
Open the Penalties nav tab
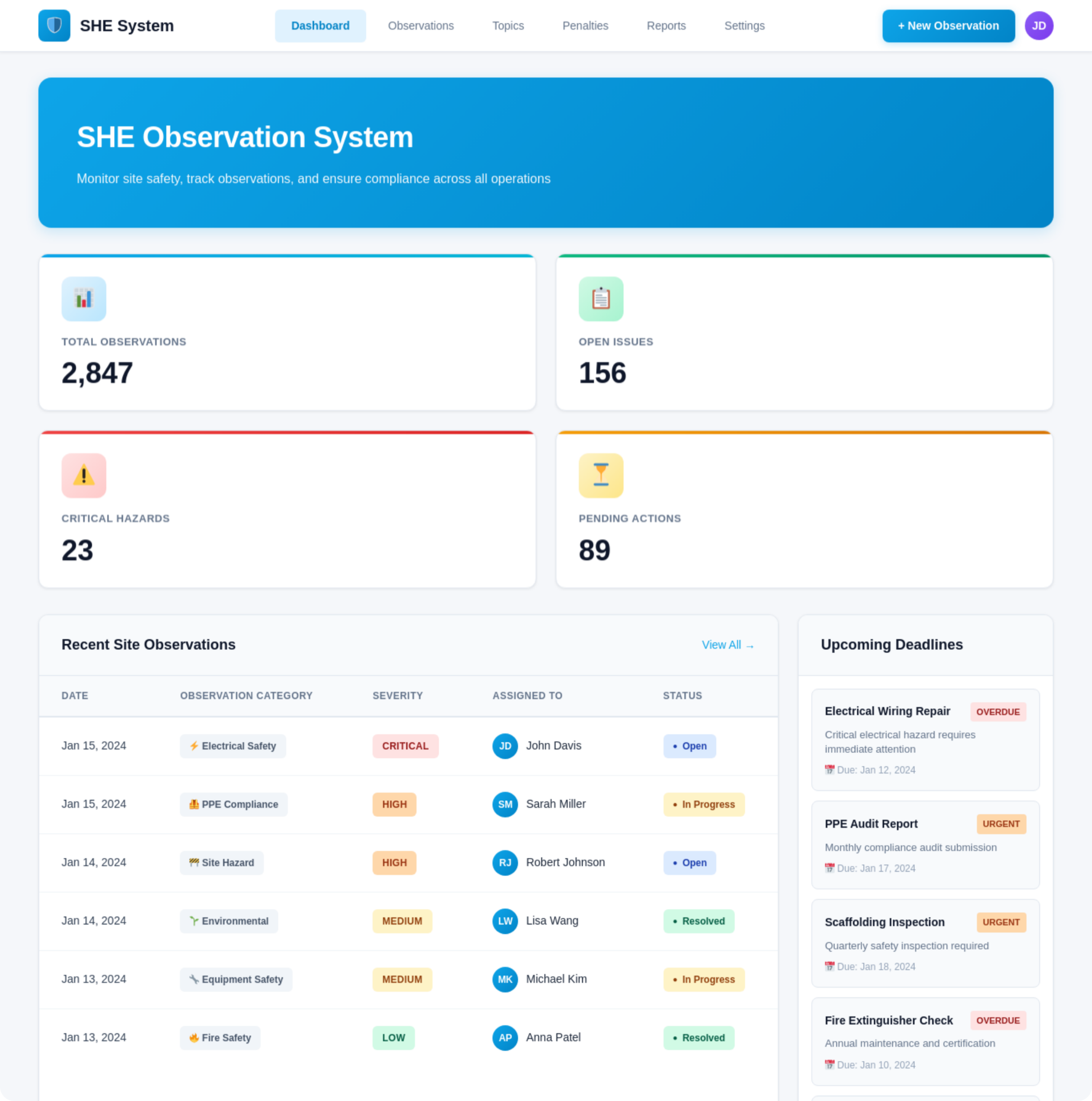(585, 26)
